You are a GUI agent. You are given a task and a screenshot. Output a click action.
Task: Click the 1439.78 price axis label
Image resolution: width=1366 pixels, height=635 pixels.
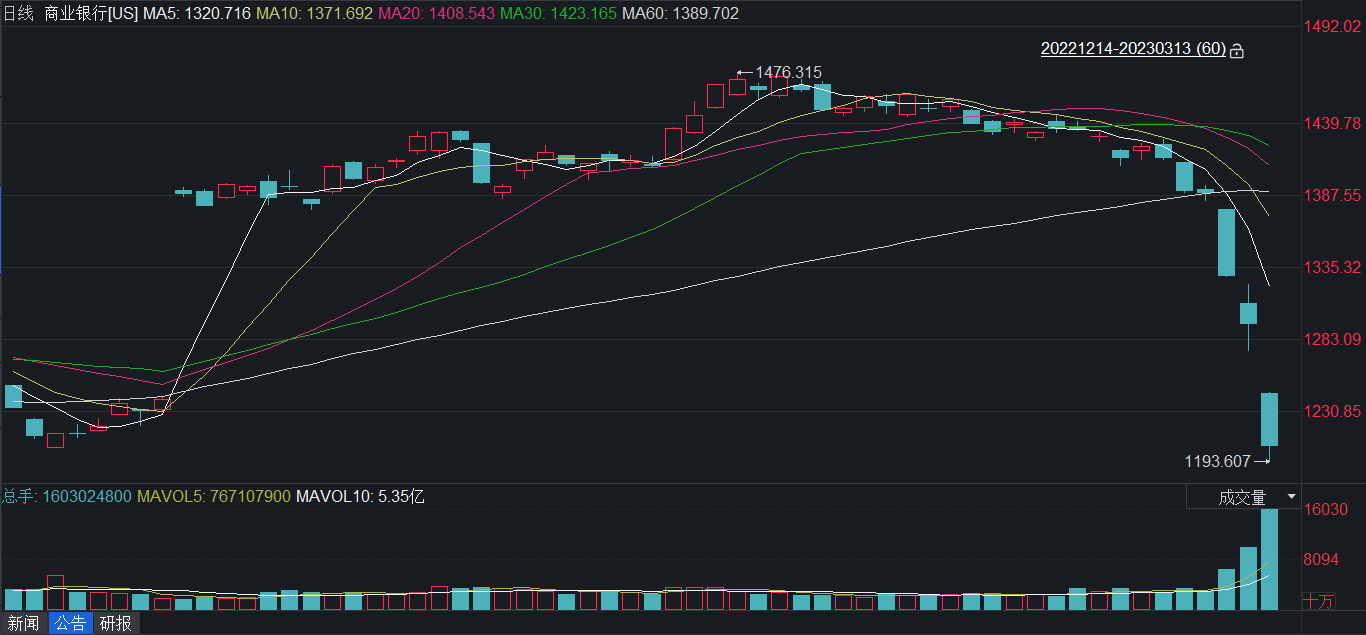[x=1333, y=123]
